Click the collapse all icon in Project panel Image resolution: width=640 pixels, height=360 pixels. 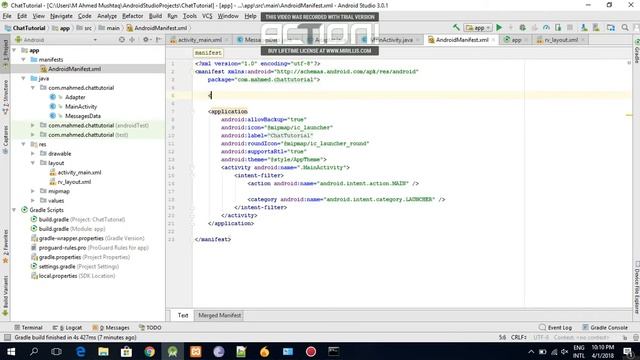click(132, 40)
